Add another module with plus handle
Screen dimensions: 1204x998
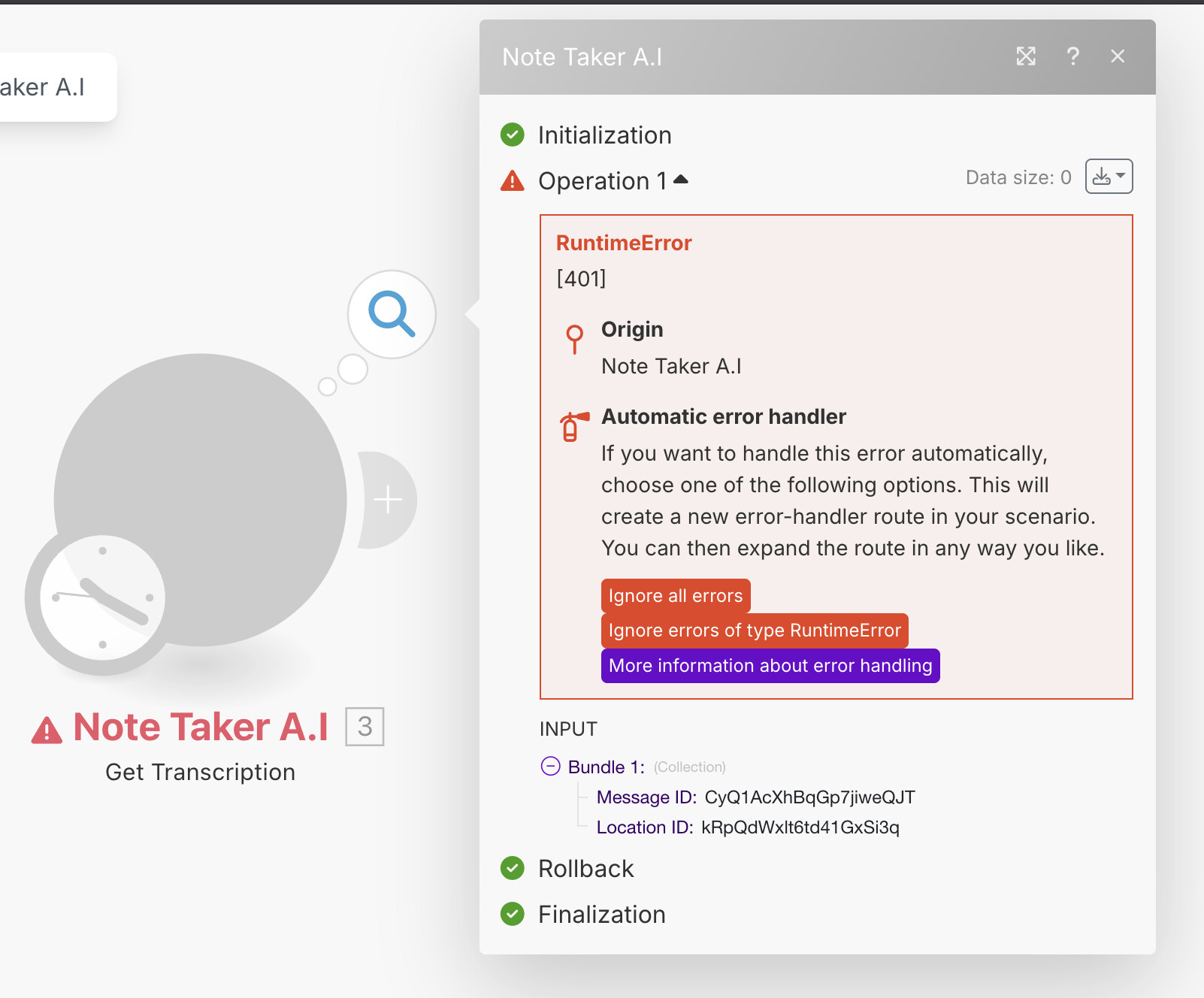[x=388, y=500]
